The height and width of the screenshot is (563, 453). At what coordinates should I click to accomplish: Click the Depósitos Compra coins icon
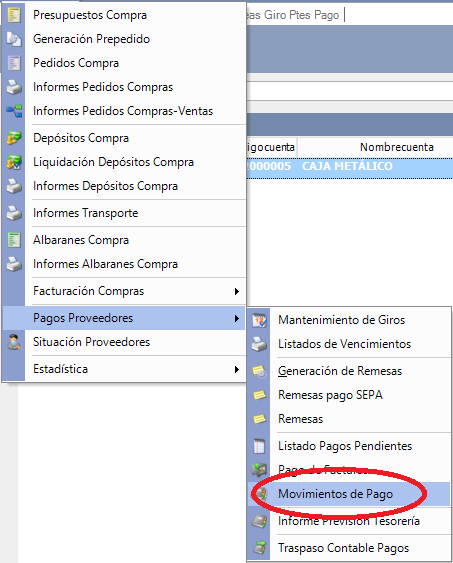pos(14,138)
